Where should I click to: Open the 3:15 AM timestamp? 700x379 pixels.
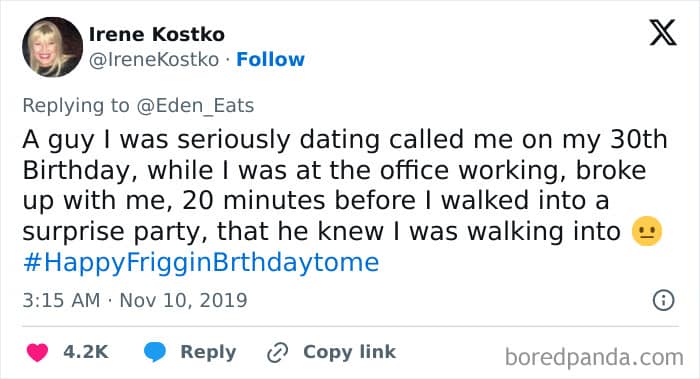click(61, 300)
